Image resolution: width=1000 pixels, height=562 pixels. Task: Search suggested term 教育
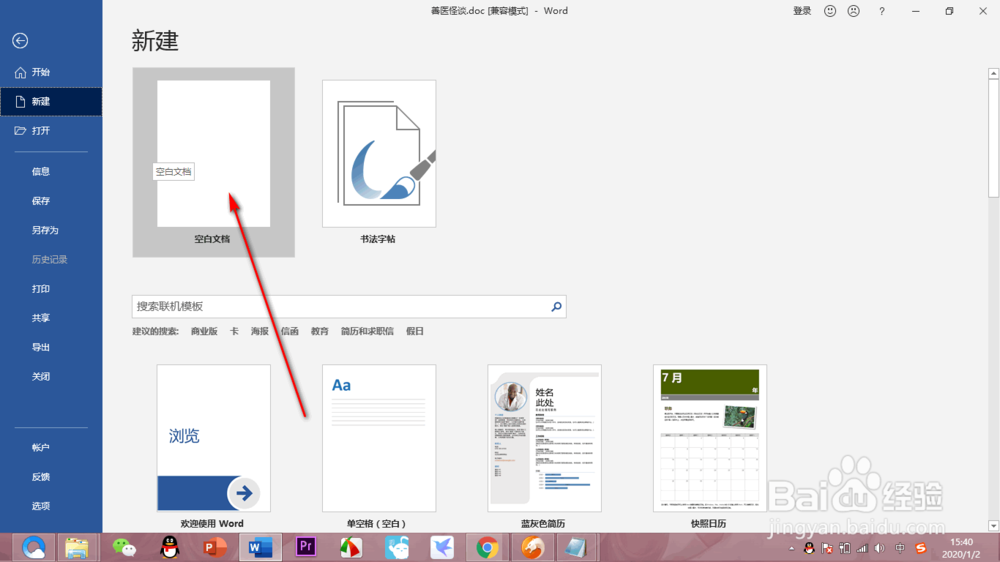(320, 331)
